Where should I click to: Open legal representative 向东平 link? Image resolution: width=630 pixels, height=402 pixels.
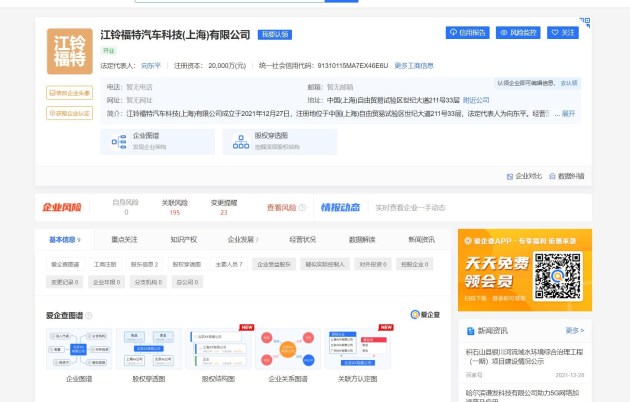[x=151, y=66]
